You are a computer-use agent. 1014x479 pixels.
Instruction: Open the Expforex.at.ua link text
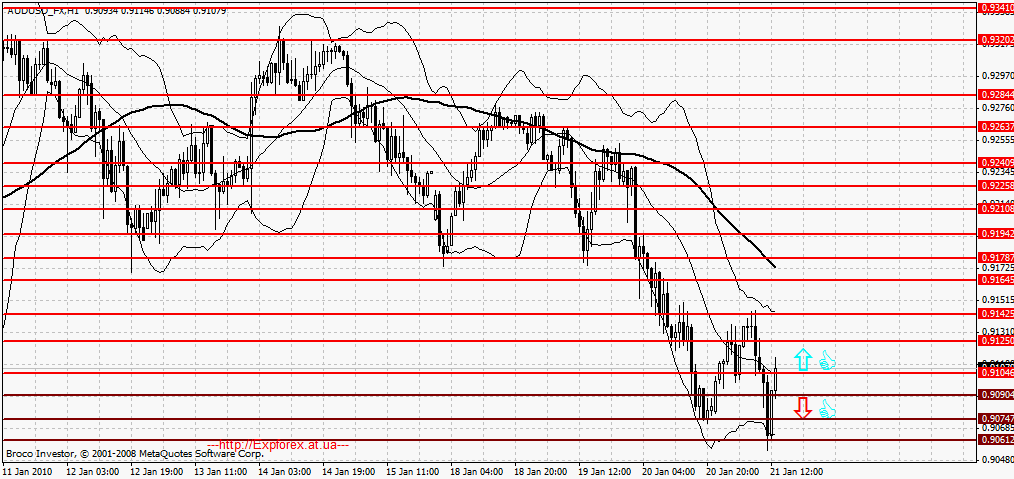point(279,445)
